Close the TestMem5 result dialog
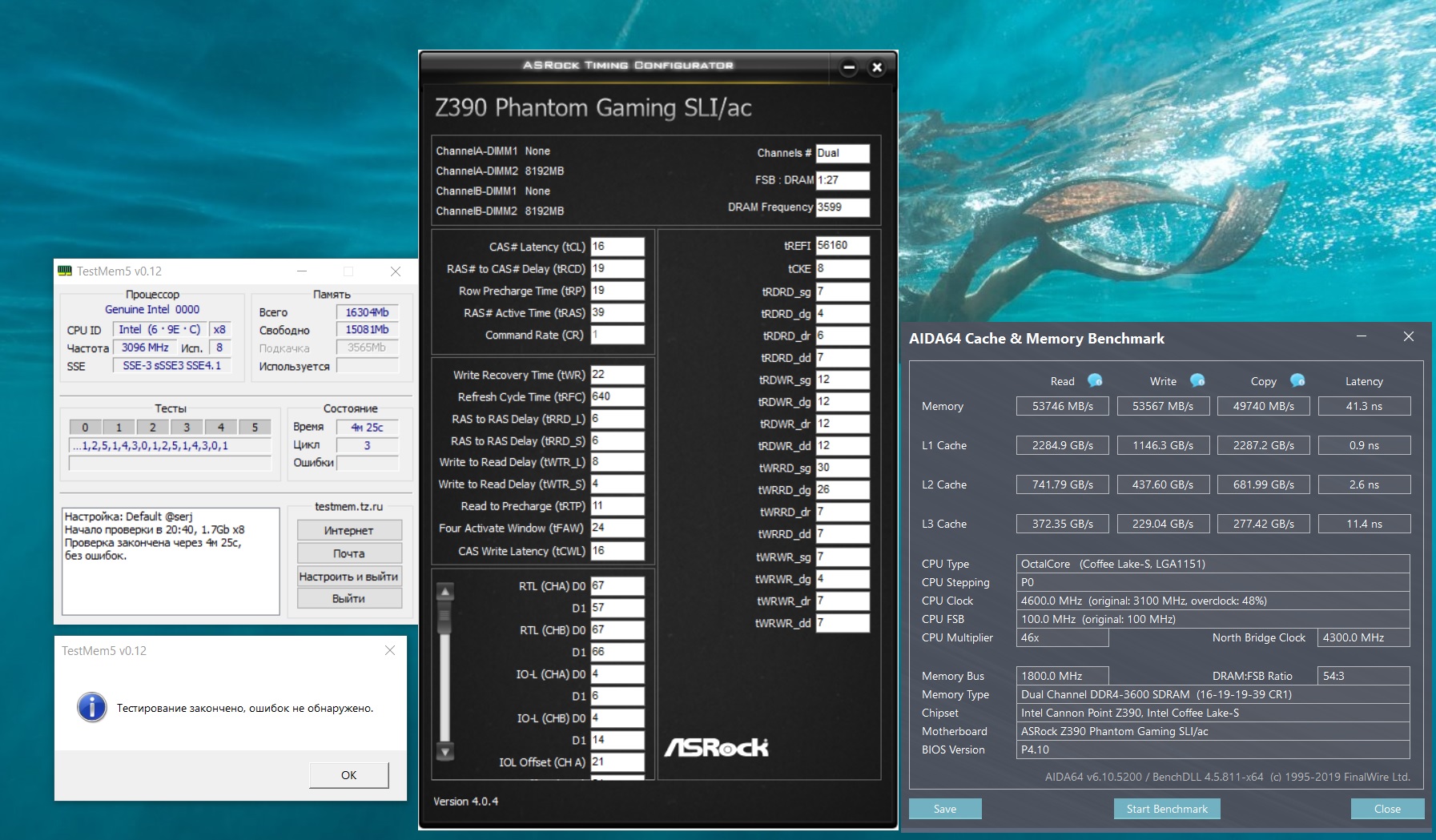Viewport: 1436px width, 840px height. pyautogui.click(x=390, y=650)
